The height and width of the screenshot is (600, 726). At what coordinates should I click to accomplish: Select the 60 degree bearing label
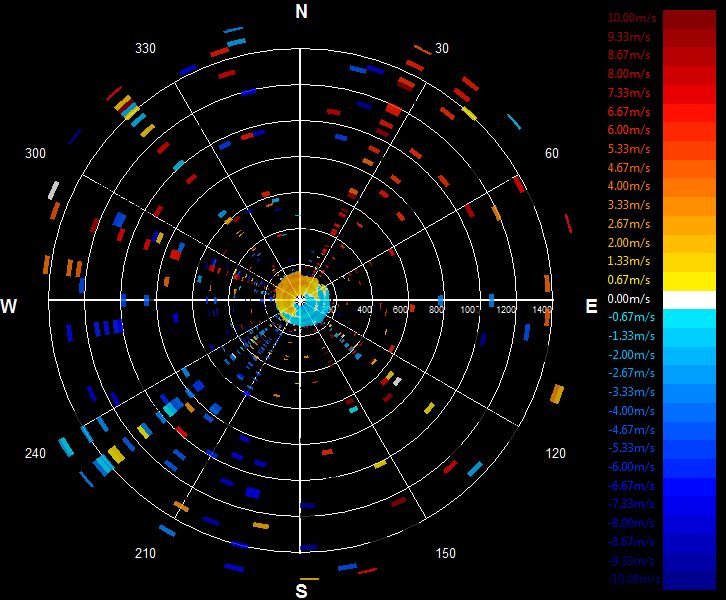[552, 153]
